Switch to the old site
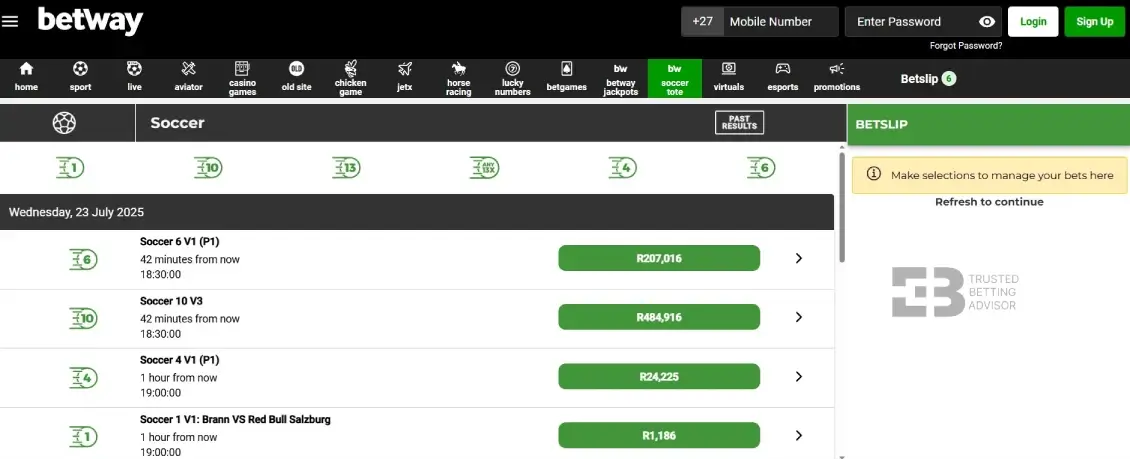Viewport: 1130px width, 459px height. [x=296, y=78]
